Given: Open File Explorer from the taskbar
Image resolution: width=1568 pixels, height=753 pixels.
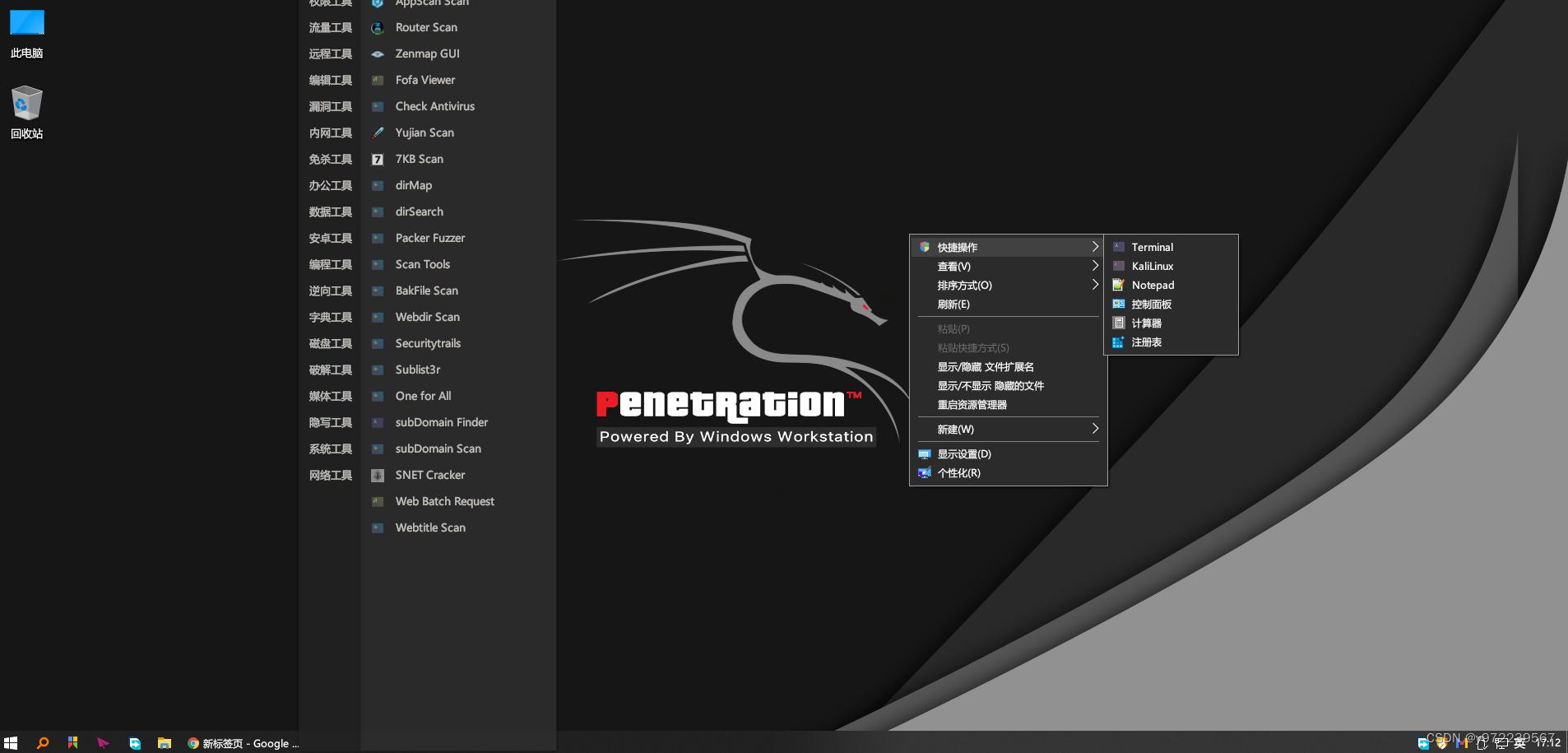Looking at the screenshot, I should (x=165, y=743).
